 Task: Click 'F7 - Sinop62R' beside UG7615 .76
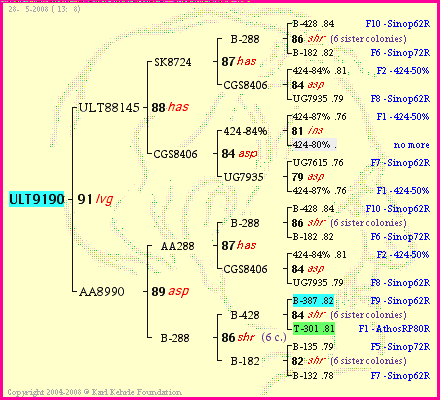tap(400, 163)
